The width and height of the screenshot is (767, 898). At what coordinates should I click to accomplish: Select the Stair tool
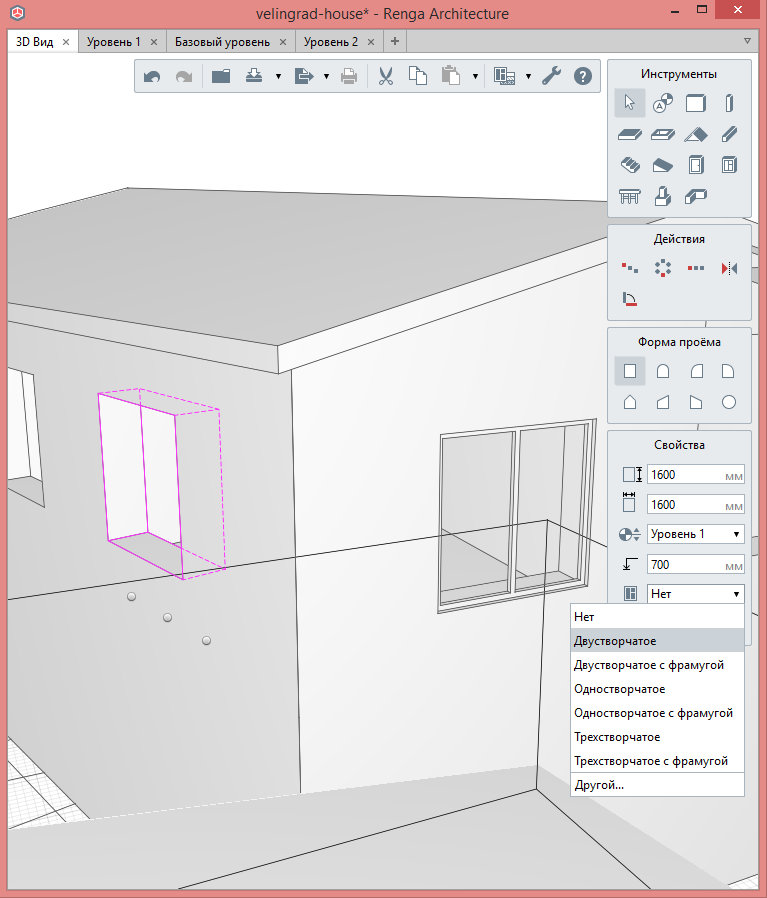[630, 166]
